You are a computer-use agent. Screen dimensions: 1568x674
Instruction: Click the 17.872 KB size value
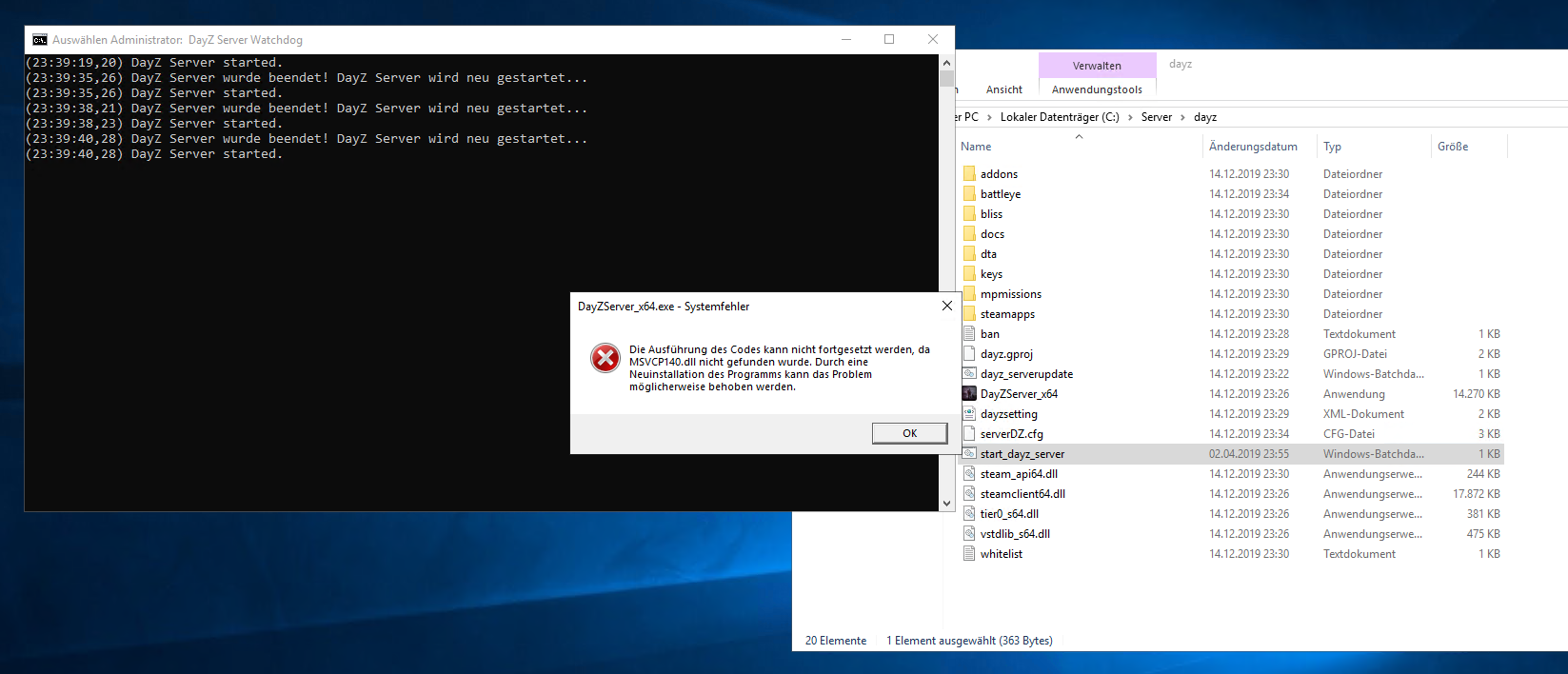pyautogui.click(x=1477, y=494)
